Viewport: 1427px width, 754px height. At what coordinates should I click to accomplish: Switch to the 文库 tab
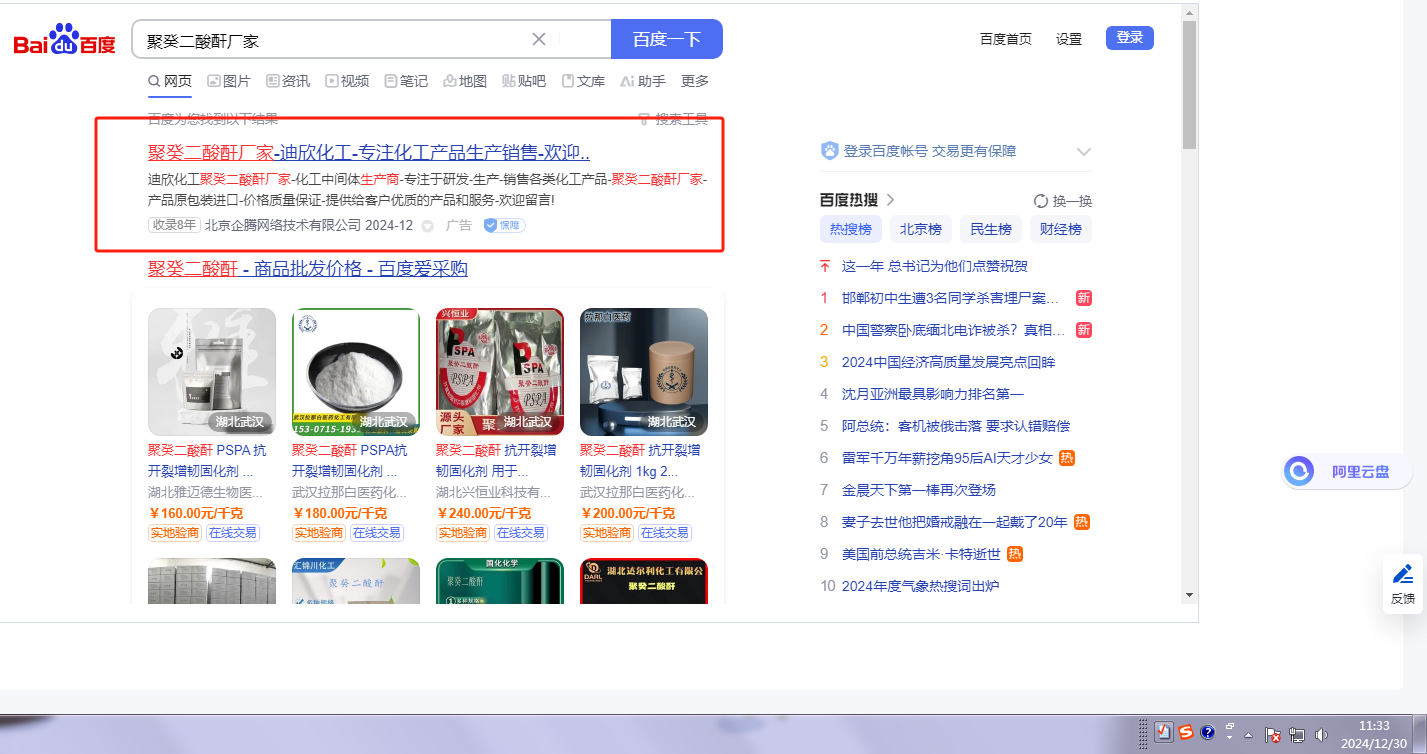point(583,81)
